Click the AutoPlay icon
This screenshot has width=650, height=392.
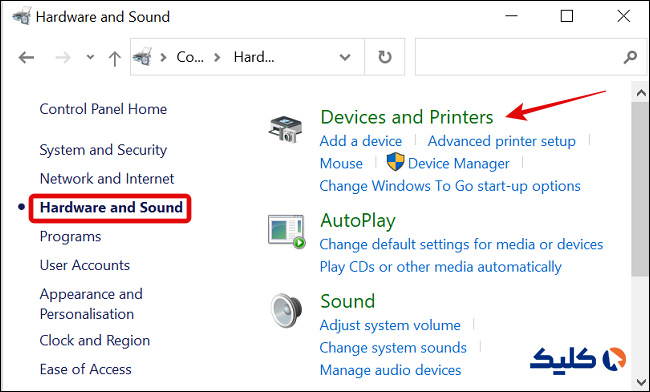(286, 231)
